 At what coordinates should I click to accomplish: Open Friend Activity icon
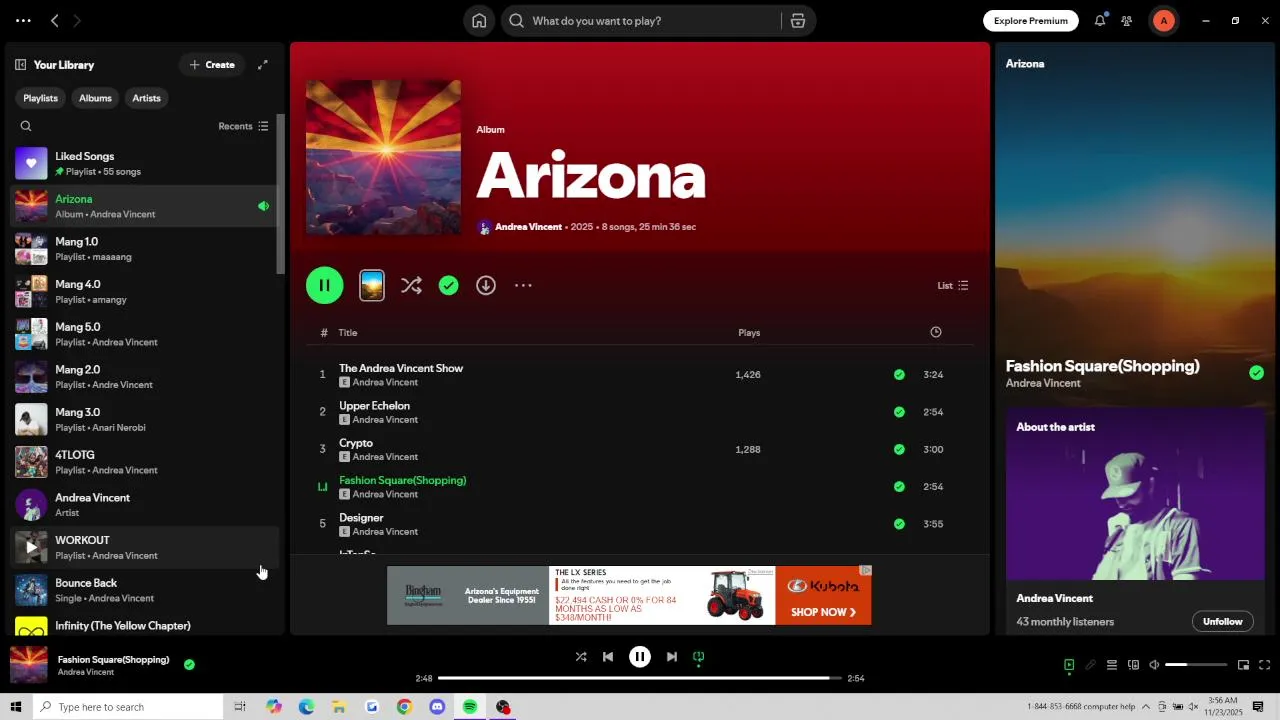pyautogui.click(x=1127, y=21)
